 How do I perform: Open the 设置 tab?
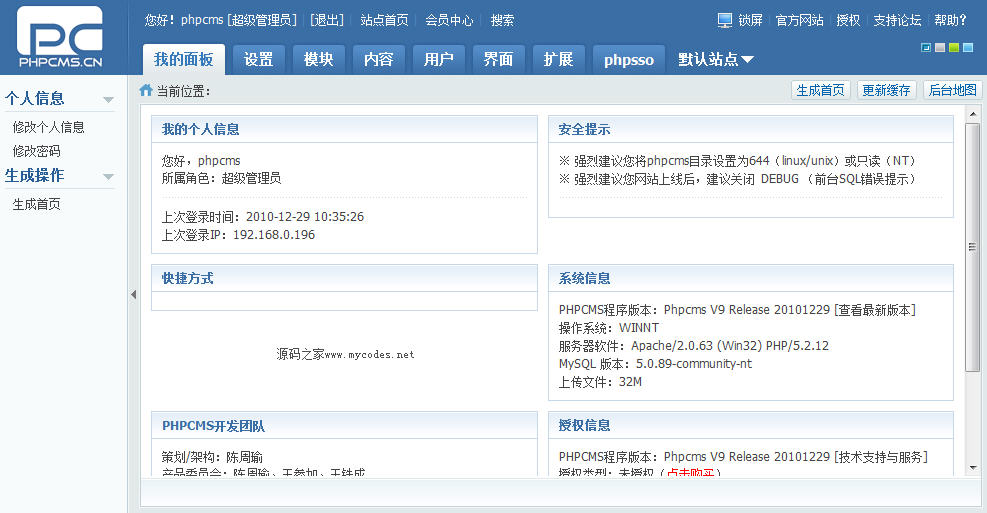tap(259, 59)
